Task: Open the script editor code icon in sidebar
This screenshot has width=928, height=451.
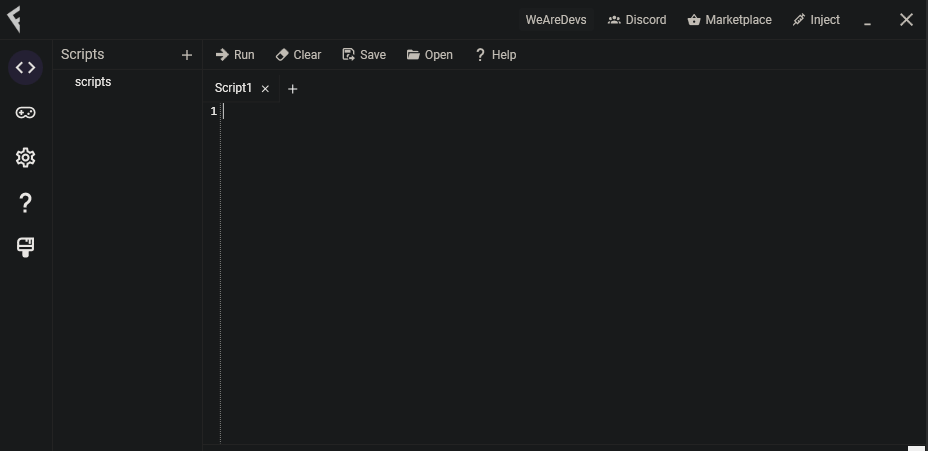Action: [x=25, y=67]
